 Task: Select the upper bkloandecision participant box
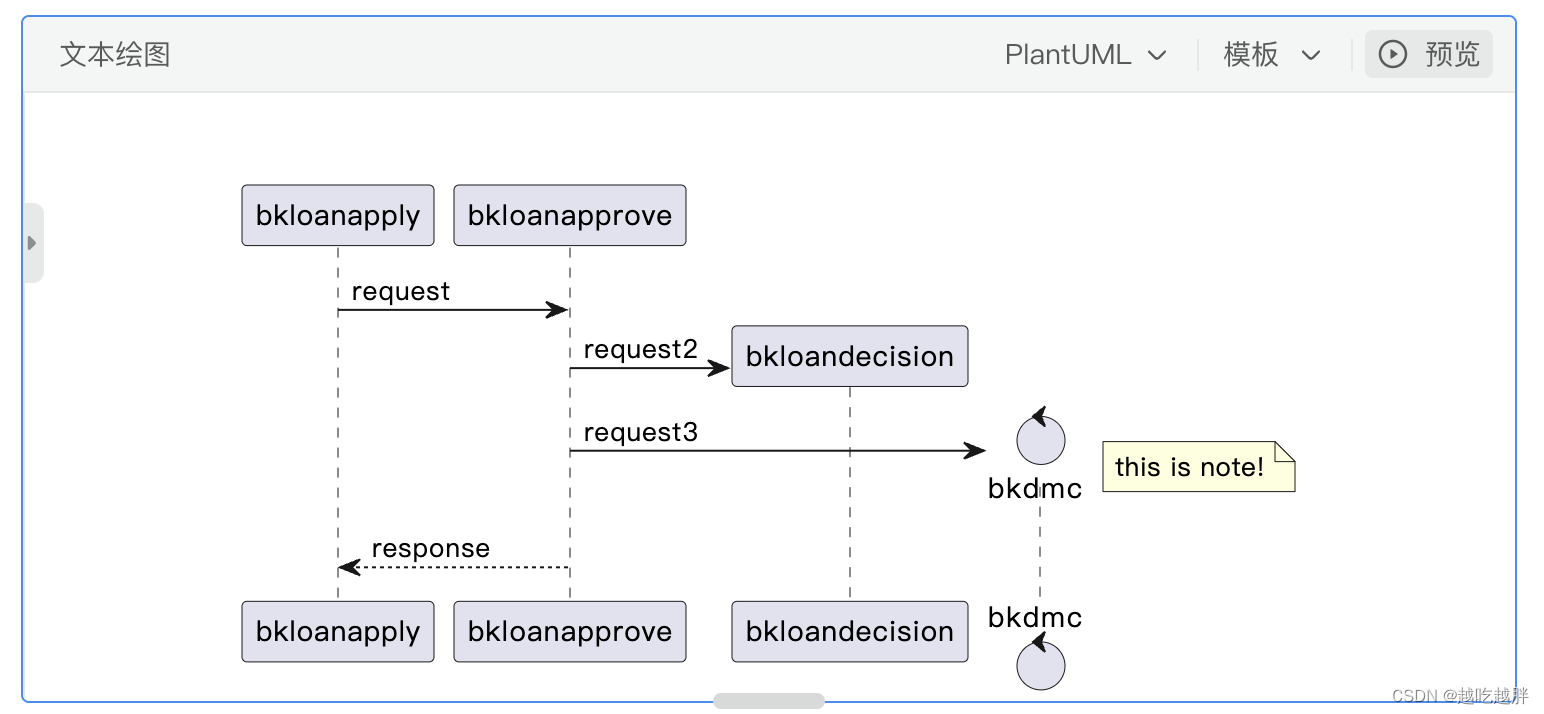[850, 356]
